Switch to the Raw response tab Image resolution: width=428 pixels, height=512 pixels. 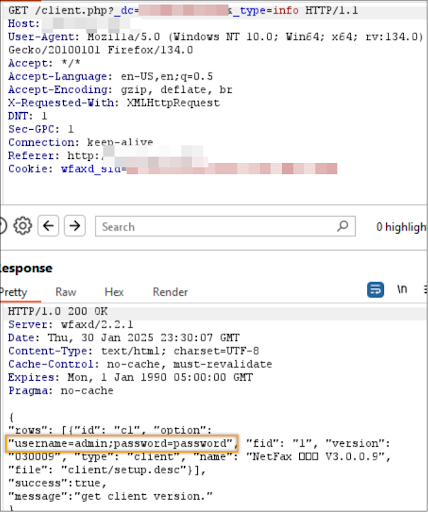click(x=66, y=292)
